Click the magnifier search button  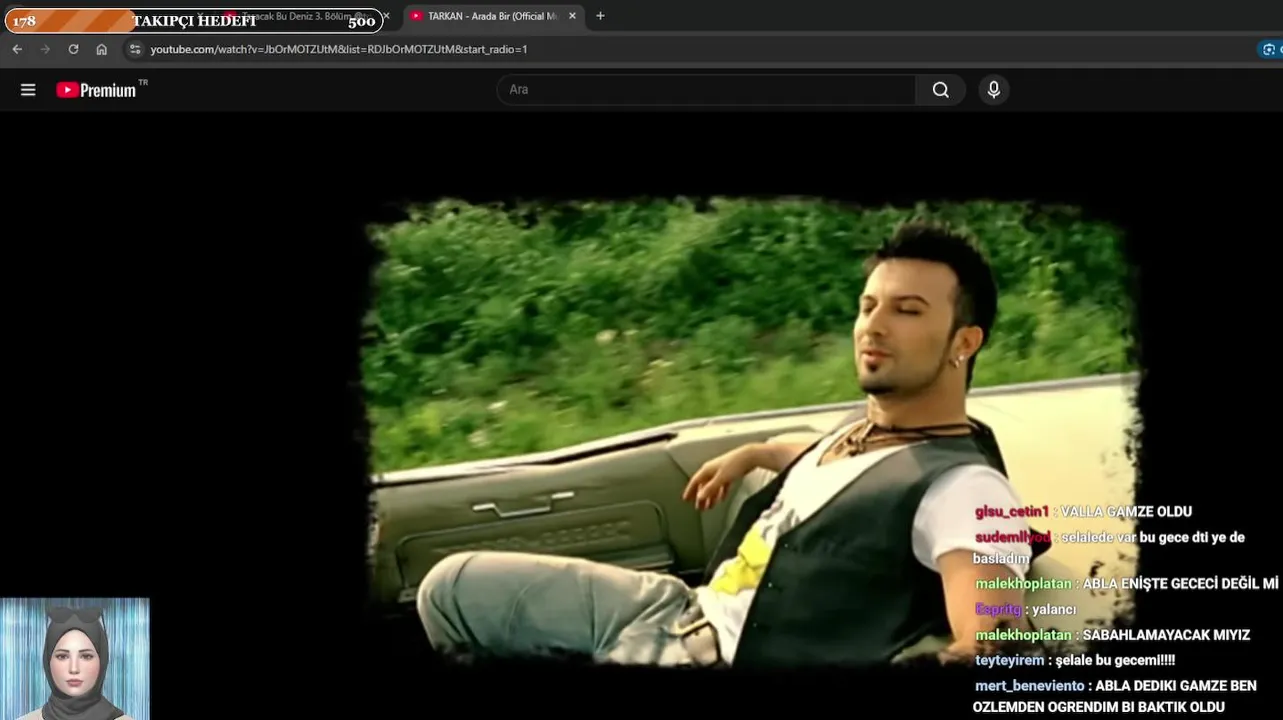point(941,90)
